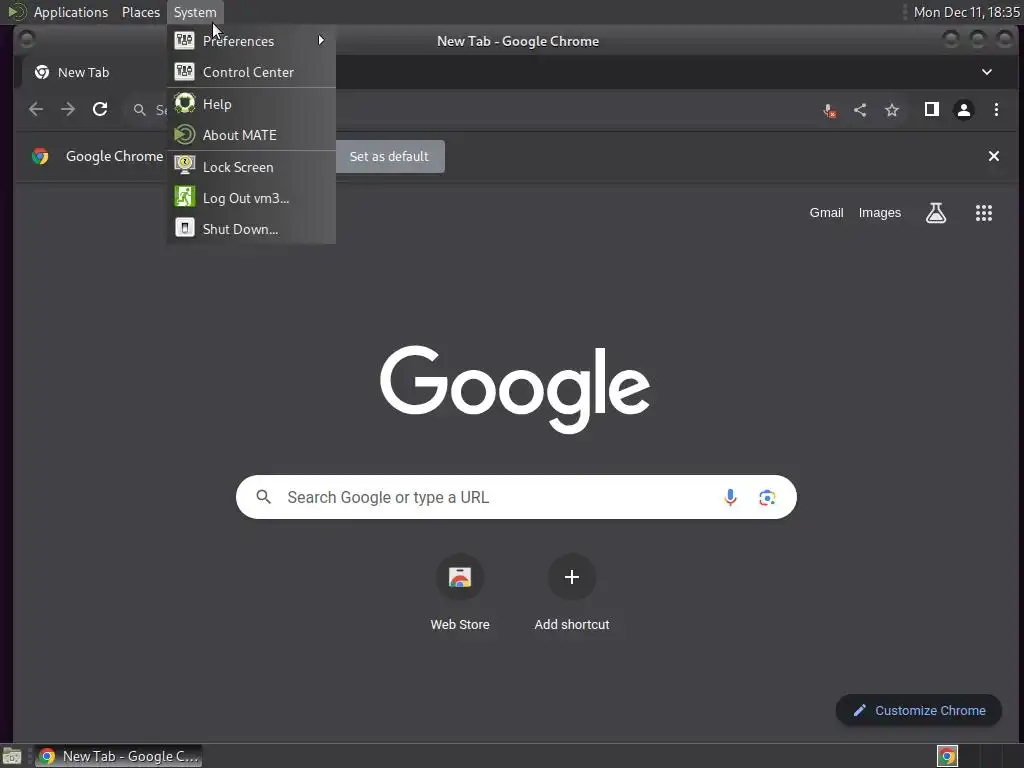This screenshot has height=768, width=1024.
Task: Click the Log Out running-man icon
Action: click(x=185, y=197)
